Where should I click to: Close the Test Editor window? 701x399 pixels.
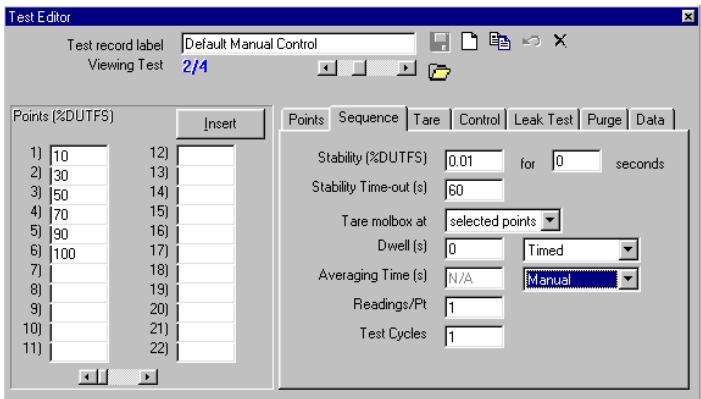click(688, 17)
